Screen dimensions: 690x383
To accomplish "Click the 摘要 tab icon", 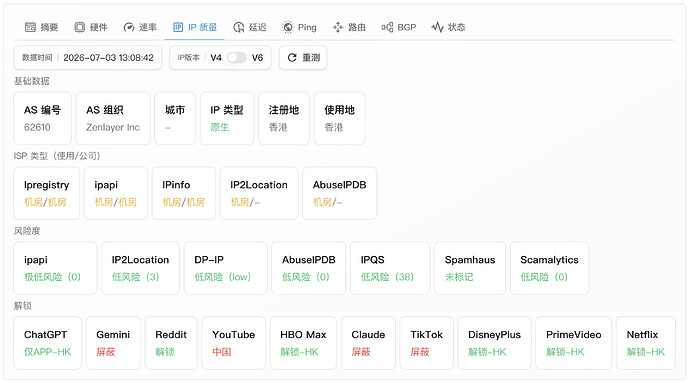I will tap(30, 27).
